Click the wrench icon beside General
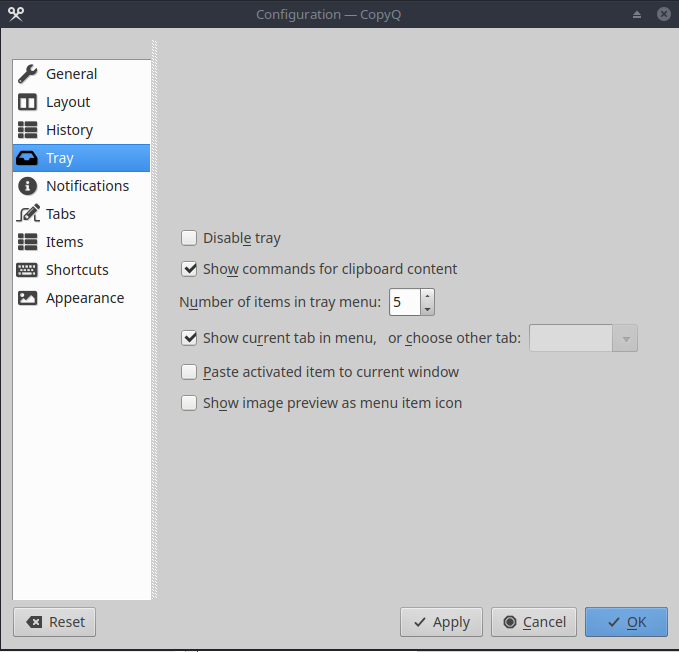The width and height of the screenshot is (679, 652). 28,74
